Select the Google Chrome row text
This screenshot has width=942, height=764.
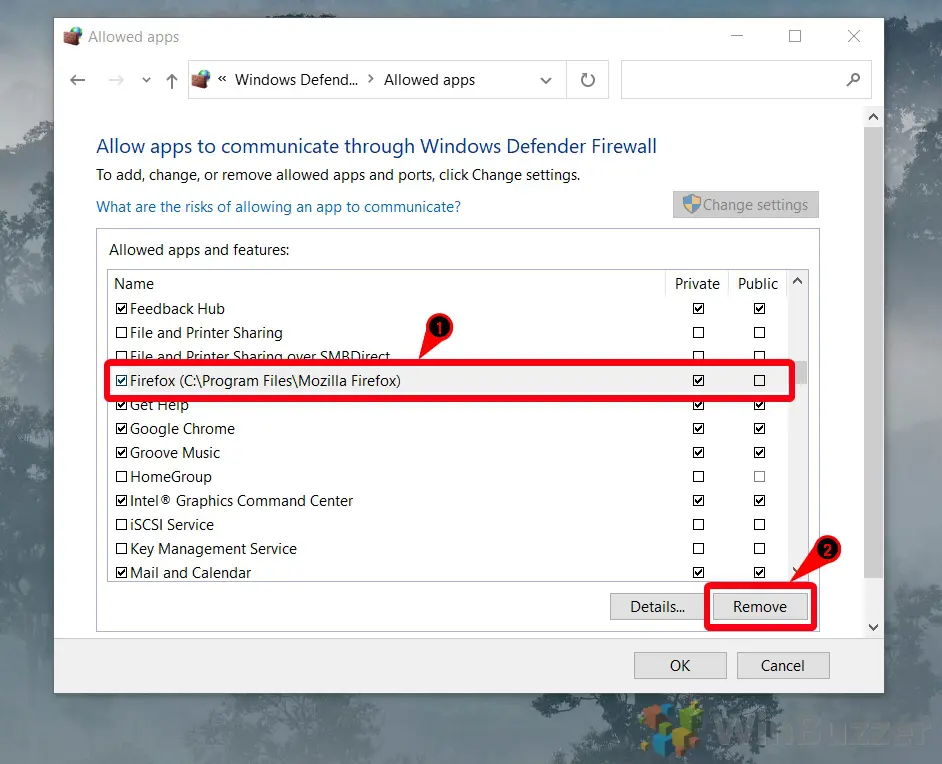(x=182, y=429)
